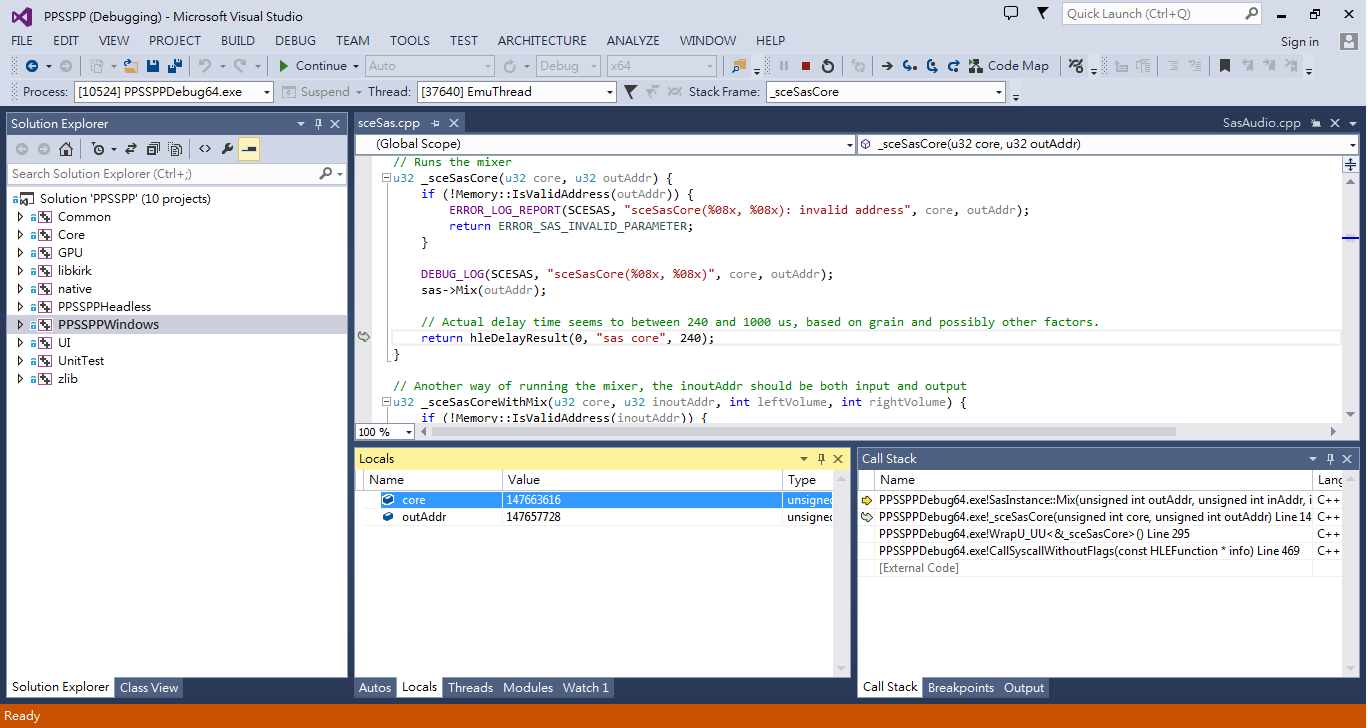The width and height of the screenshot is (1368, 728).
Task: Open the Thread dropdown showing EmuThread
Action: (610, 92)
